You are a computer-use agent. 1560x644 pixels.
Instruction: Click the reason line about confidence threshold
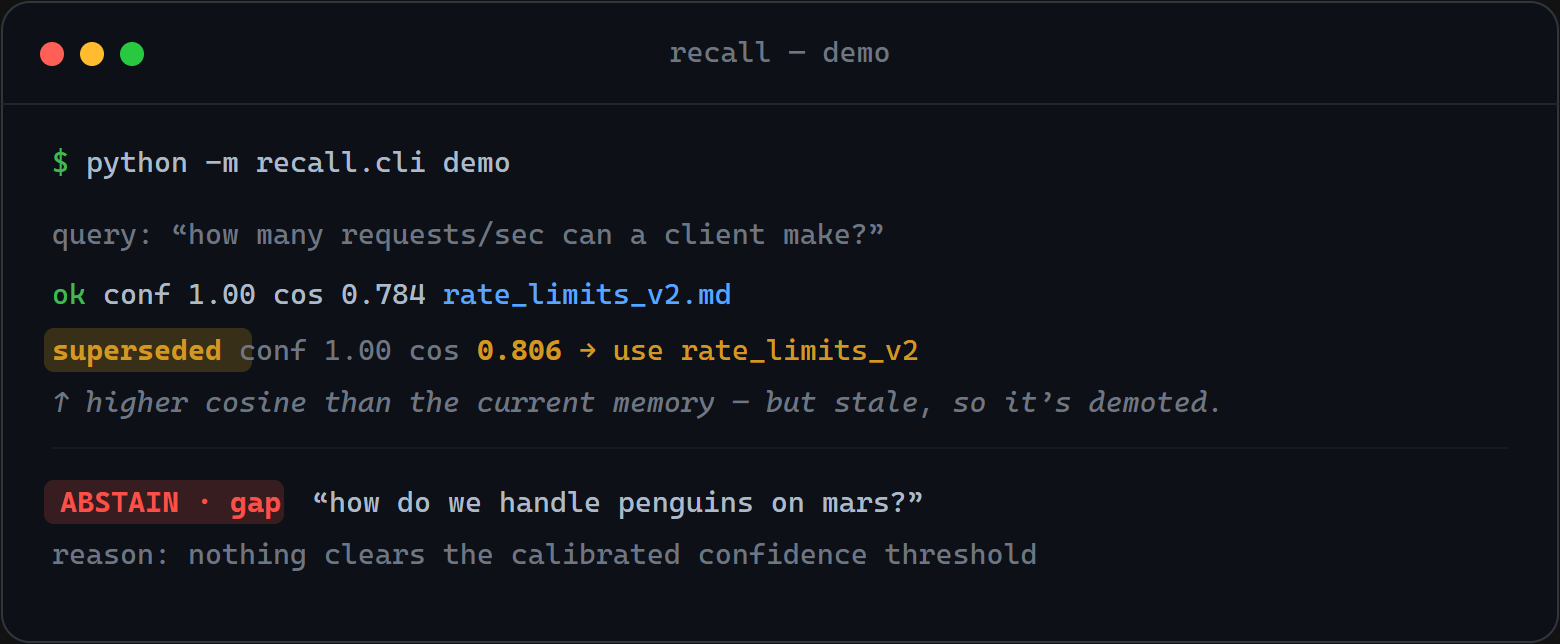[x=544, y=554]
